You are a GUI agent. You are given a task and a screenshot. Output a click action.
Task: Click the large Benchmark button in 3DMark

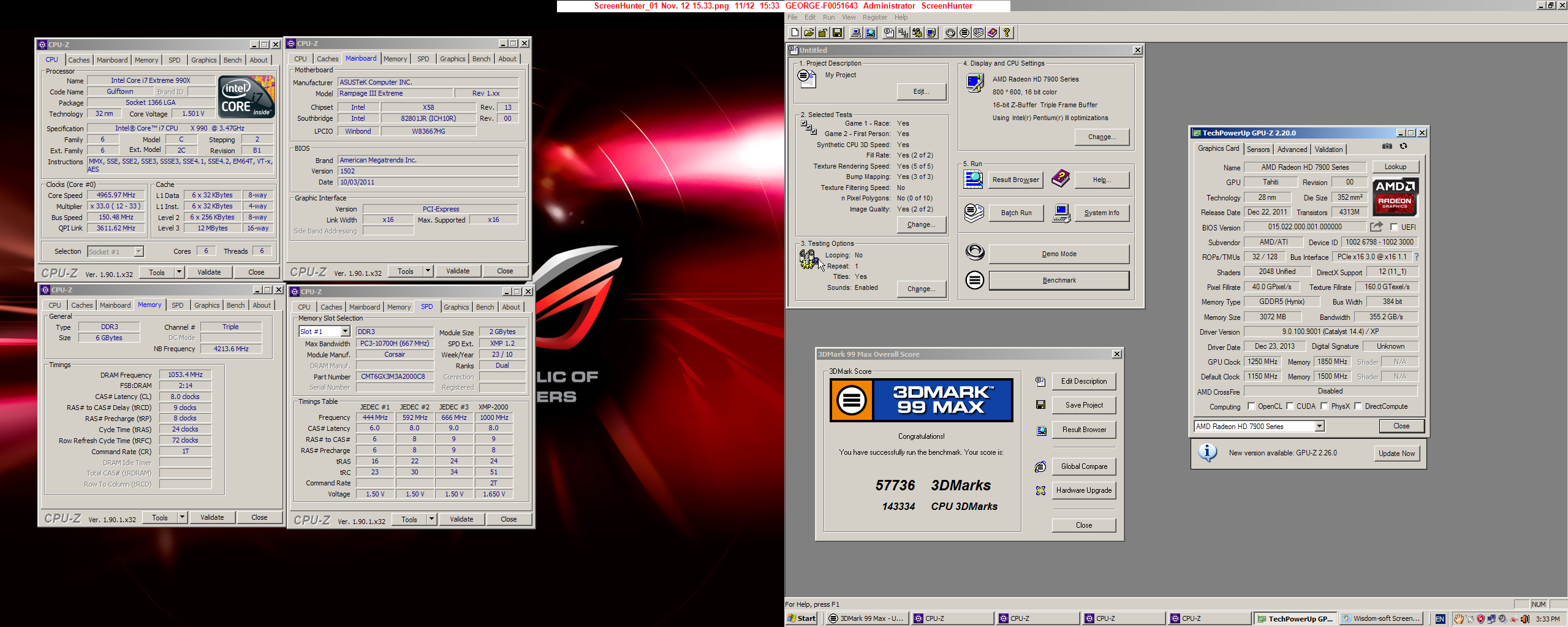click(1059, 281)
